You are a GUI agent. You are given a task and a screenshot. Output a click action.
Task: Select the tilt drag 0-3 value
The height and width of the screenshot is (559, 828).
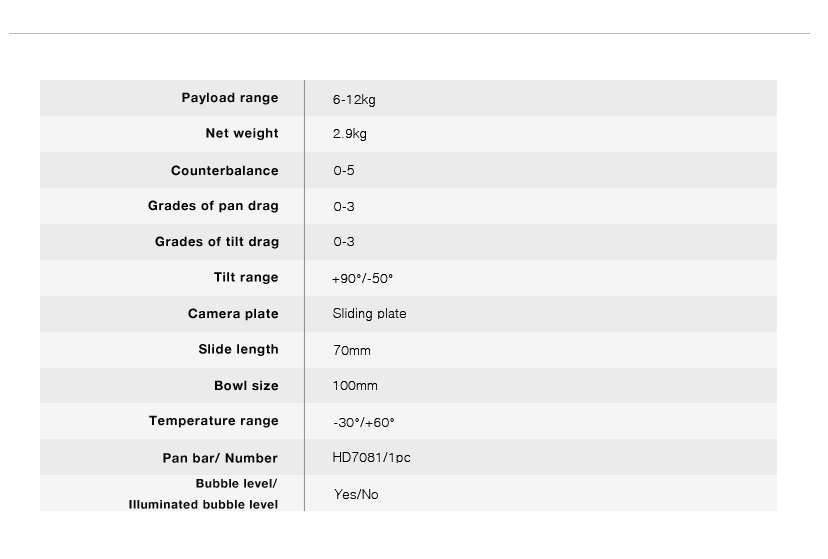(344, 242)
